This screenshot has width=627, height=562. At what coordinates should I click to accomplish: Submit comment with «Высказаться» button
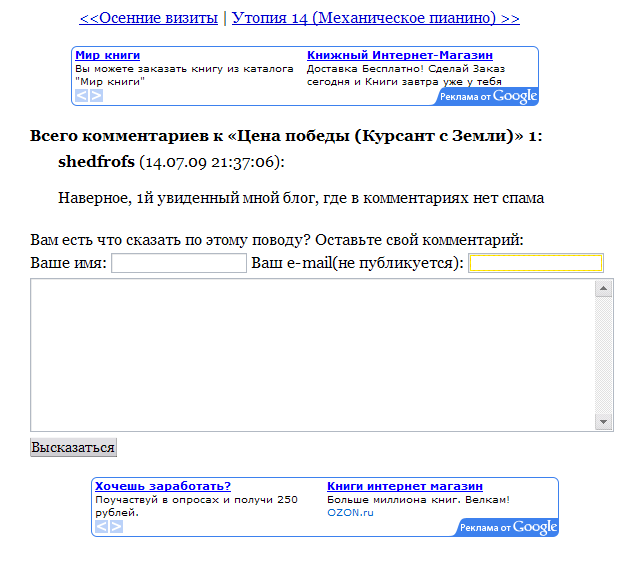tap(74, 447)
